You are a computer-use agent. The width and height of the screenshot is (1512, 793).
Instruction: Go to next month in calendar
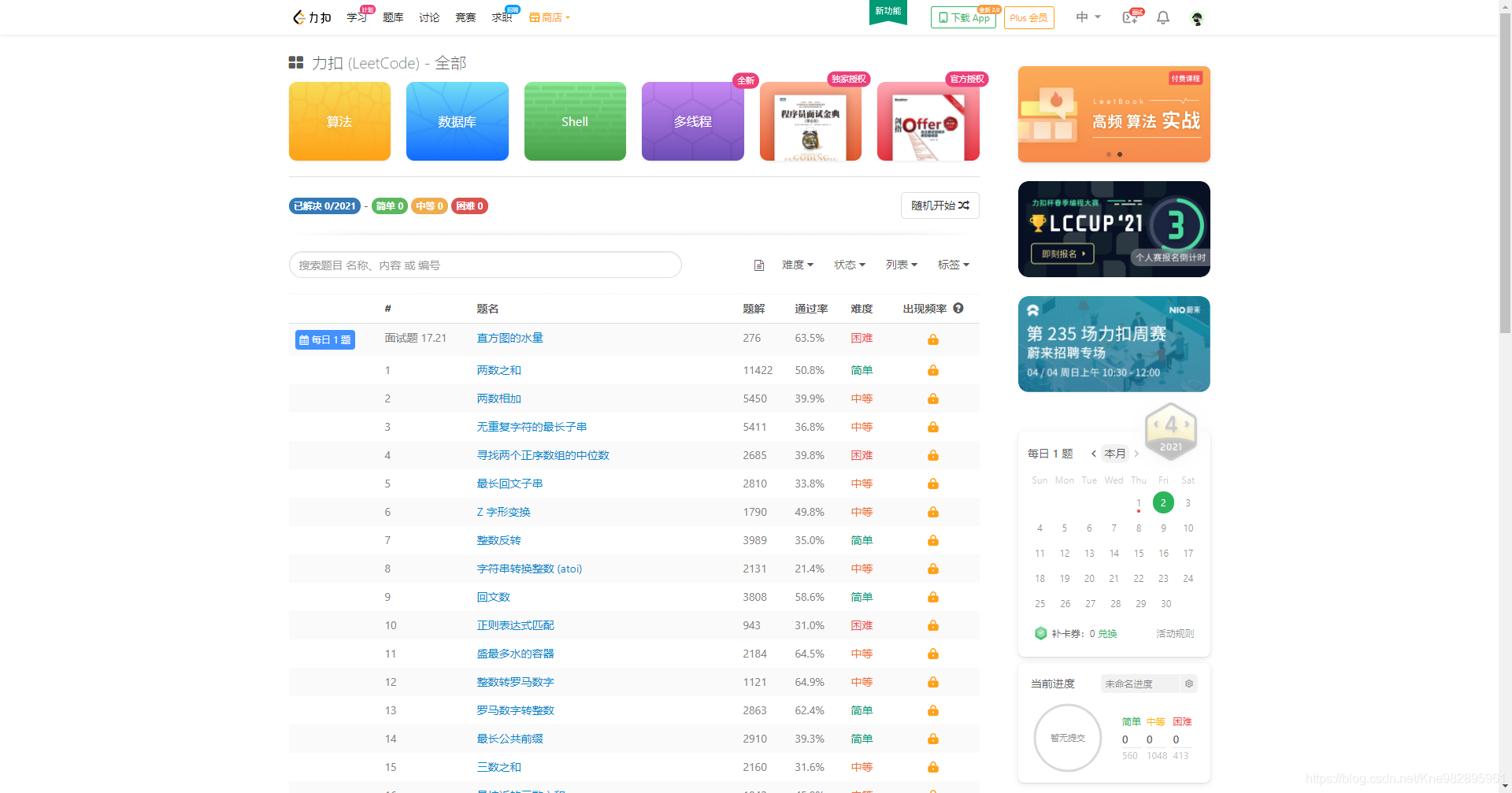coord(1136,454)
